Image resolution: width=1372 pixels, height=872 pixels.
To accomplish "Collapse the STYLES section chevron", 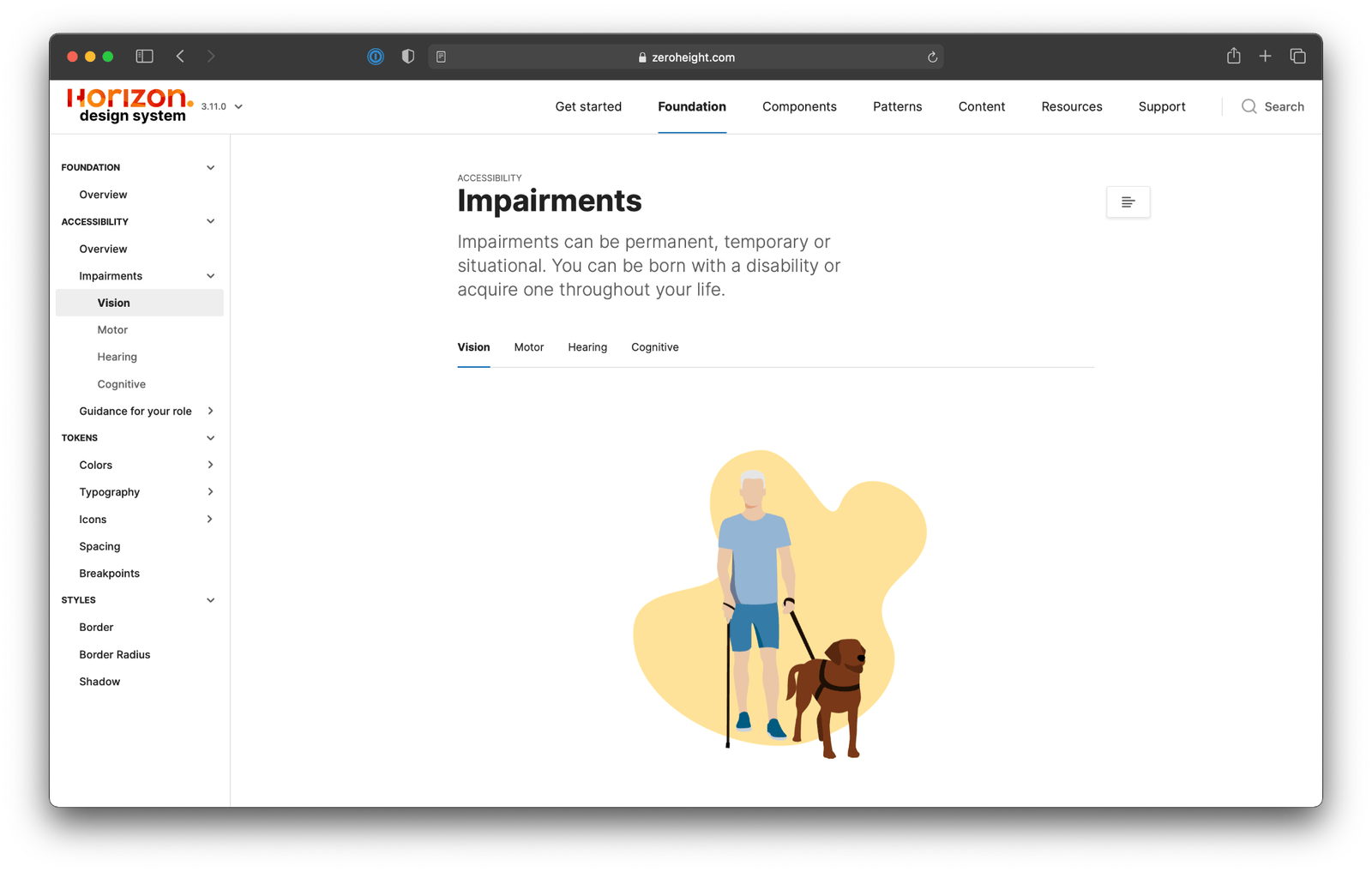I will pyautogui.click(x=210, y=600).
